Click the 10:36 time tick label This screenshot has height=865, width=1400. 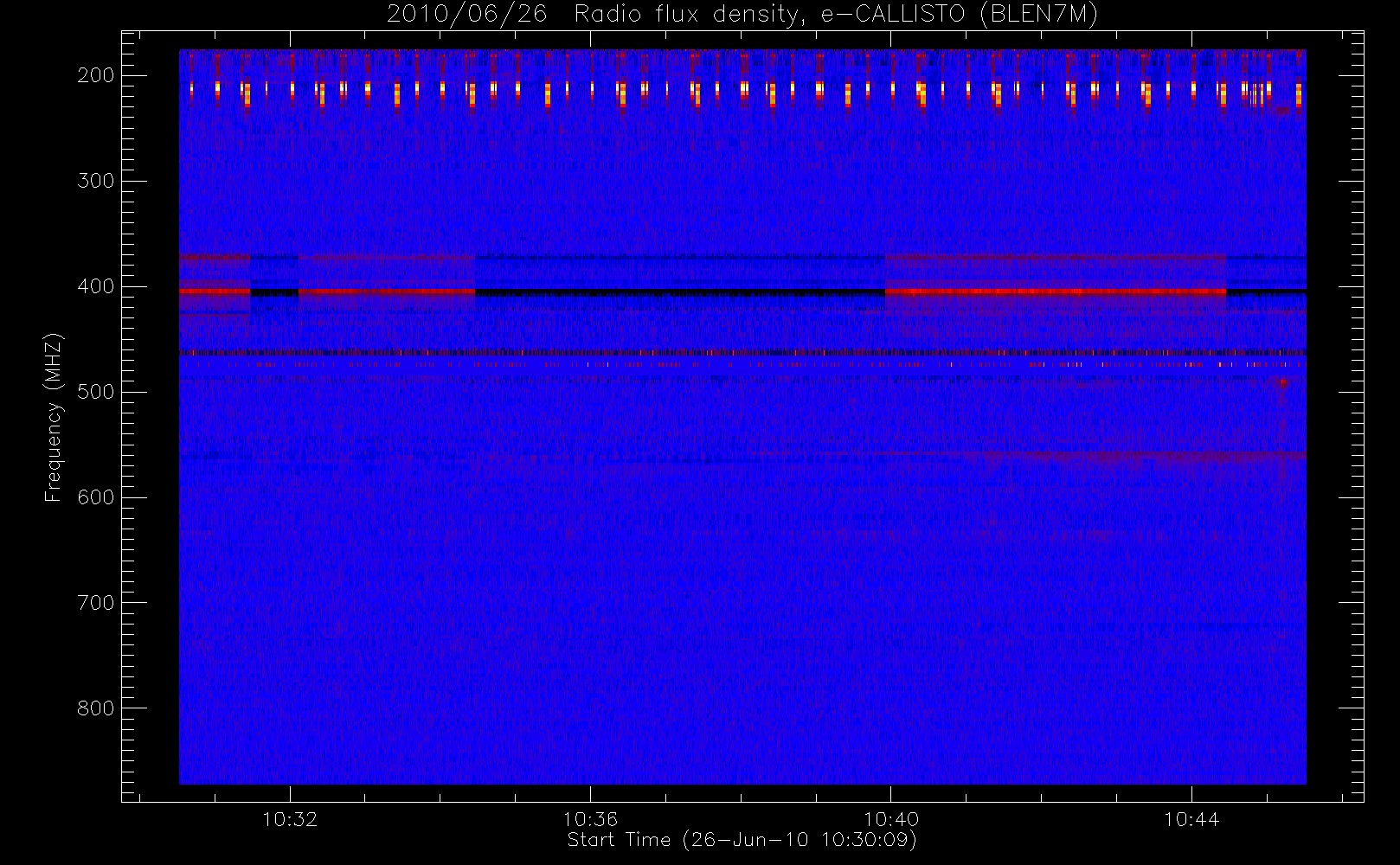[591, 819]
